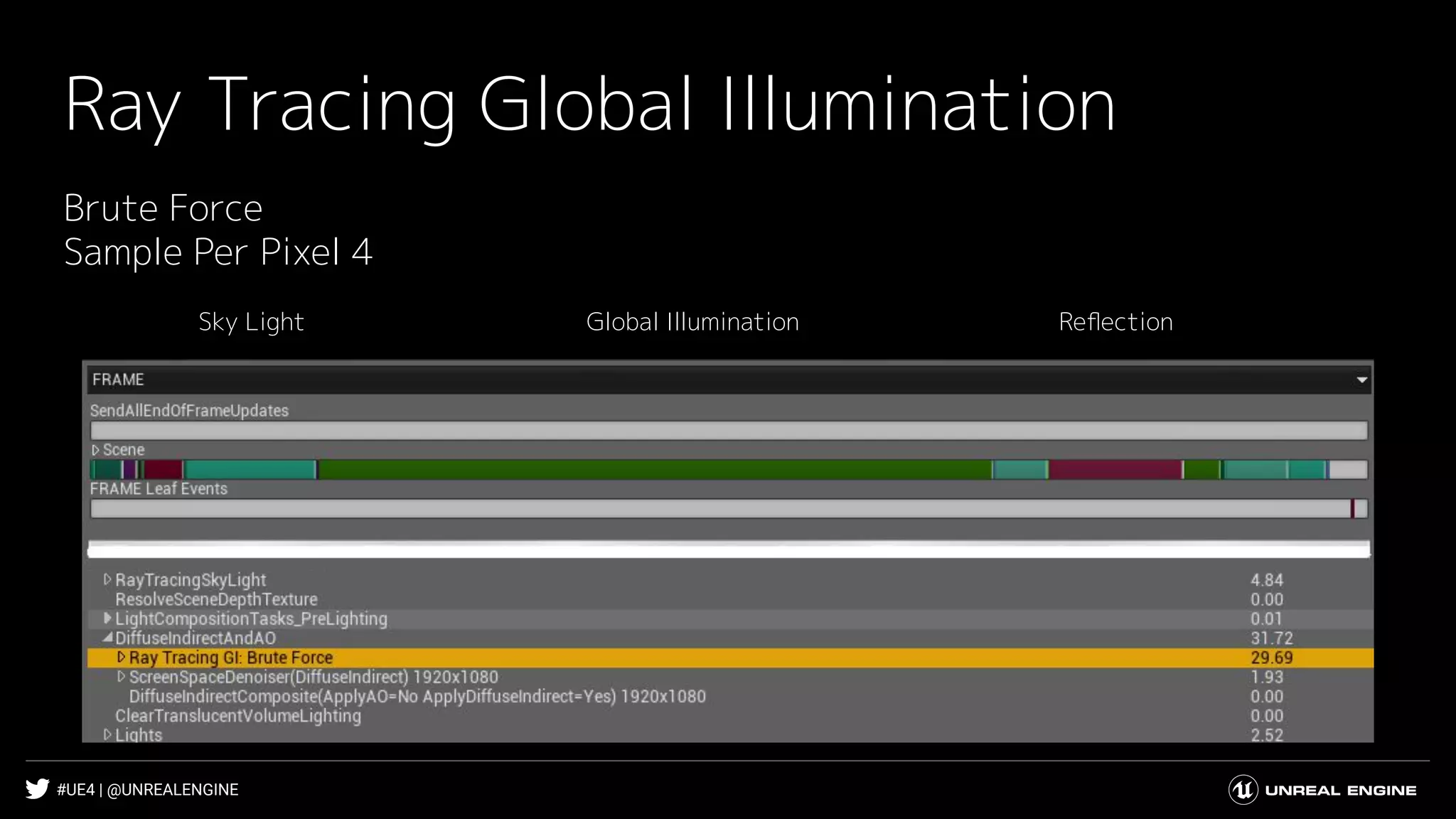Click the #UE4 | @UNREALENGINE text
Viewport: 1456px width, 819px height.
tap(148, 790)
